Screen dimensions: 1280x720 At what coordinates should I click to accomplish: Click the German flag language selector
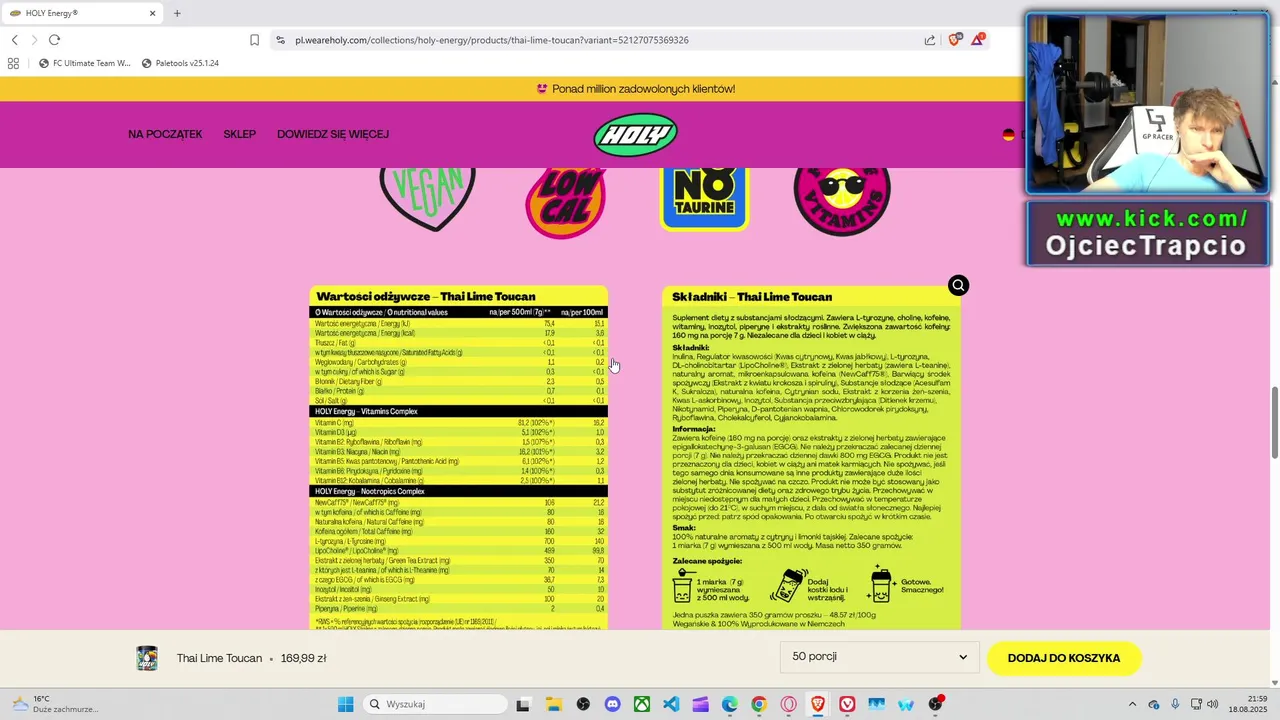1008,134
